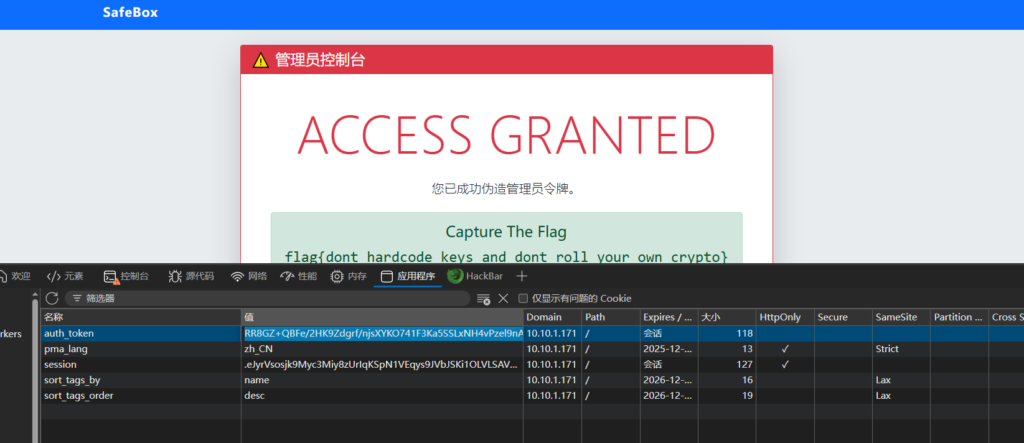The width and height of the screenshot is (1024, 443).
Task: Sort cookies by the Domain column header
Action: (x=550, y=317)
